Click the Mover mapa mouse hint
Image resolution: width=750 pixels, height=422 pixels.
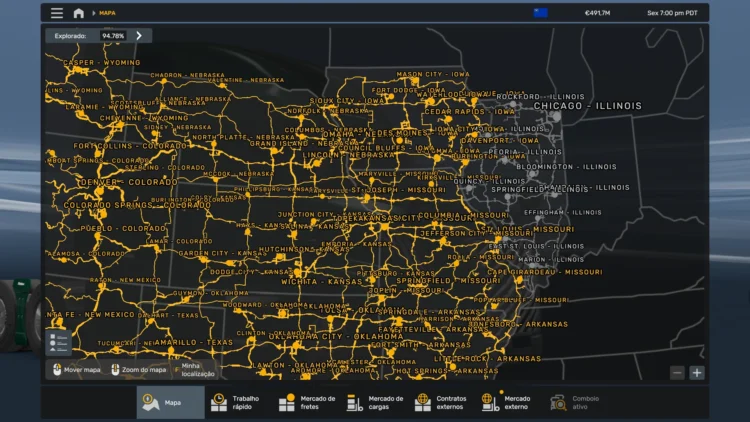77,370
